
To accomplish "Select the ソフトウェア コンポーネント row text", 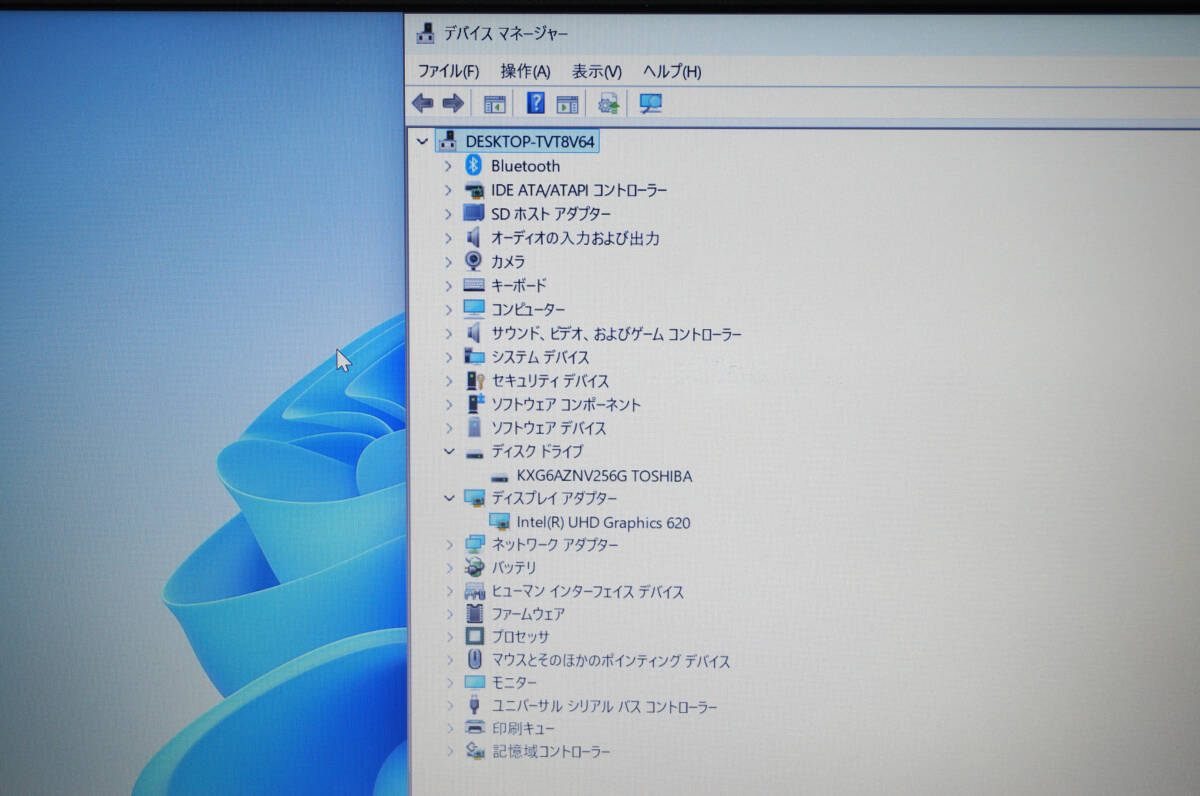I will (x=566, y=405).
